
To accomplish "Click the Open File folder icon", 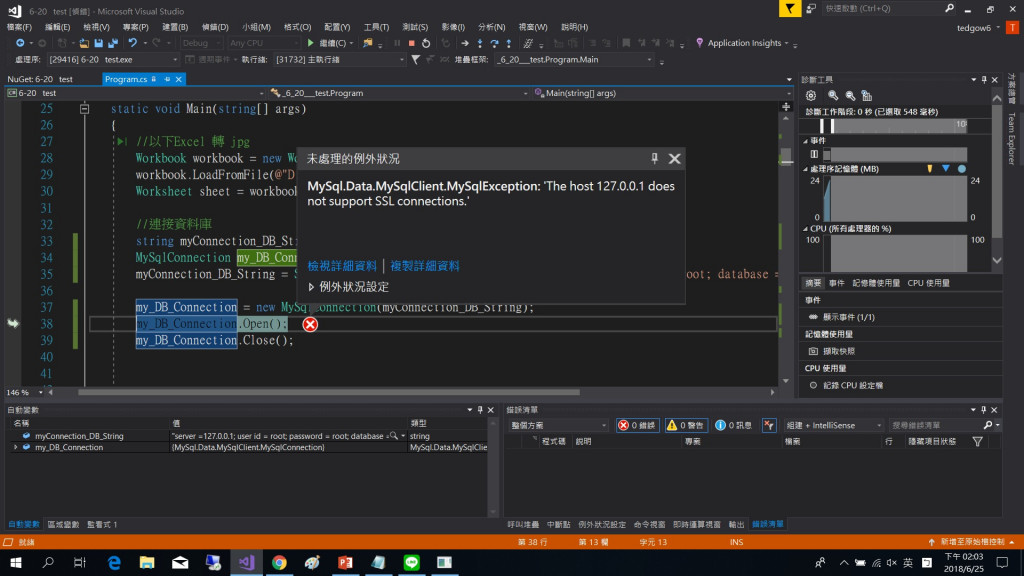I will point(84,43).
